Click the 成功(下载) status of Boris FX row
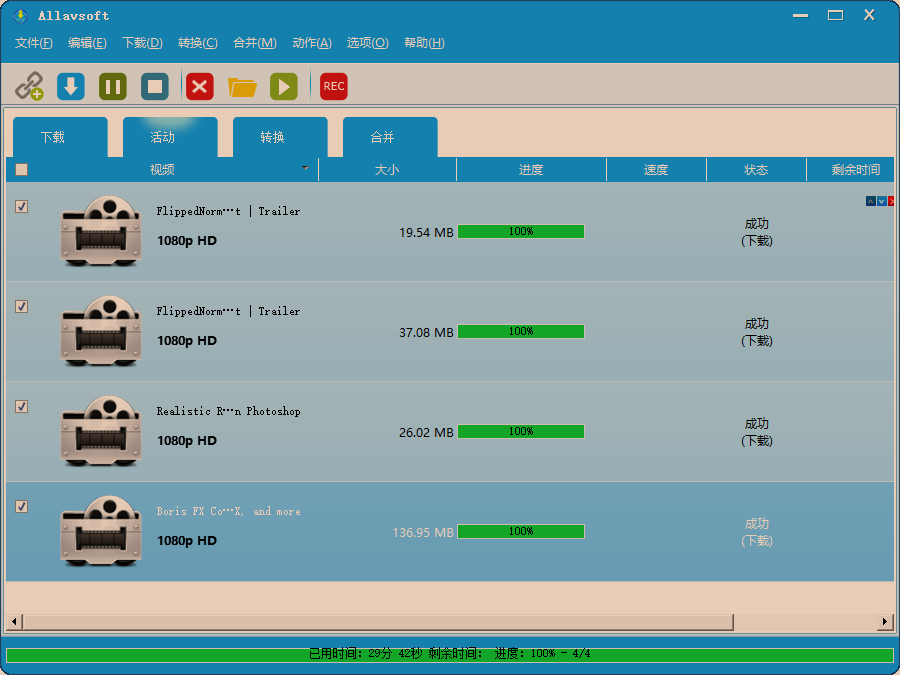This screenshot has width=900, height=675. click(x=757, y=532)
